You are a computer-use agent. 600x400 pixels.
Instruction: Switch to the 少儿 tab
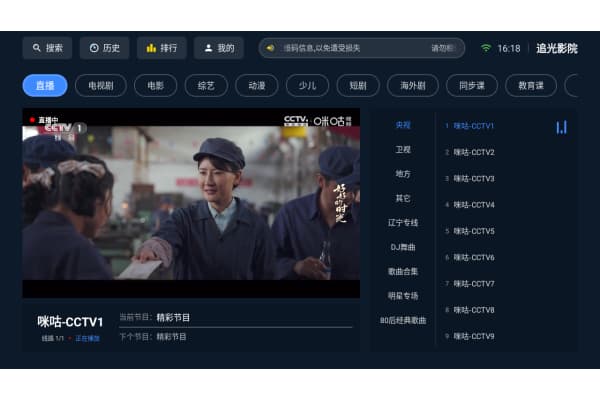pos(307,85)
